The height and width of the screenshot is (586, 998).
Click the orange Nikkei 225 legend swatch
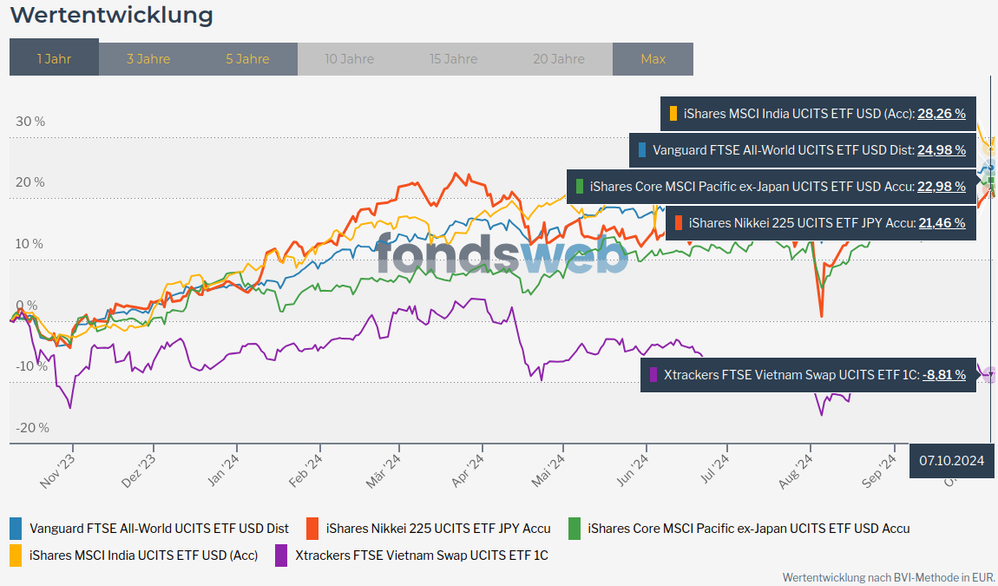(x=313, y=528)
